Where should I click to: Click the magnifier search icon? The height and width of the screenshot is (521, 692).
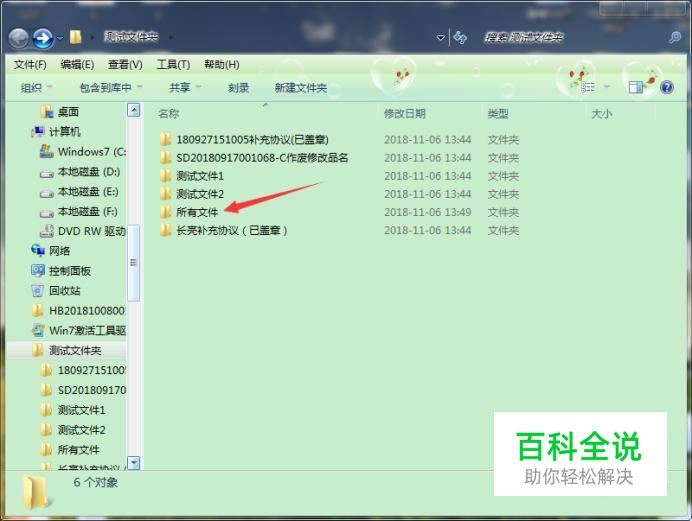675,37
